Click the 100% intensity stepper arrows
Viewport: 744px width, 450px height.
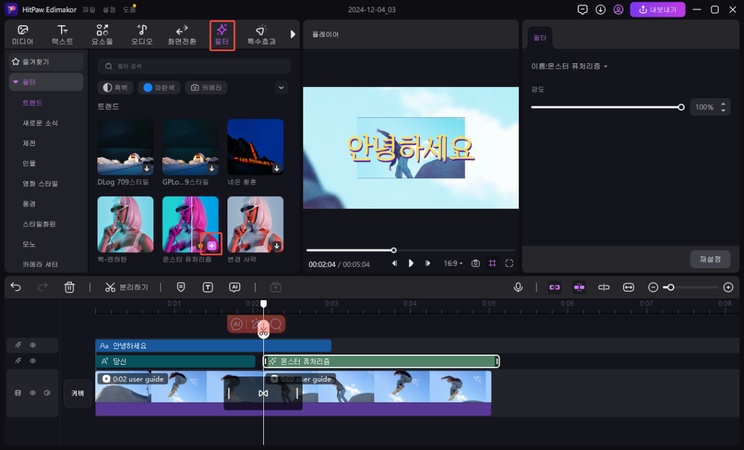click(x=723, y=107)
